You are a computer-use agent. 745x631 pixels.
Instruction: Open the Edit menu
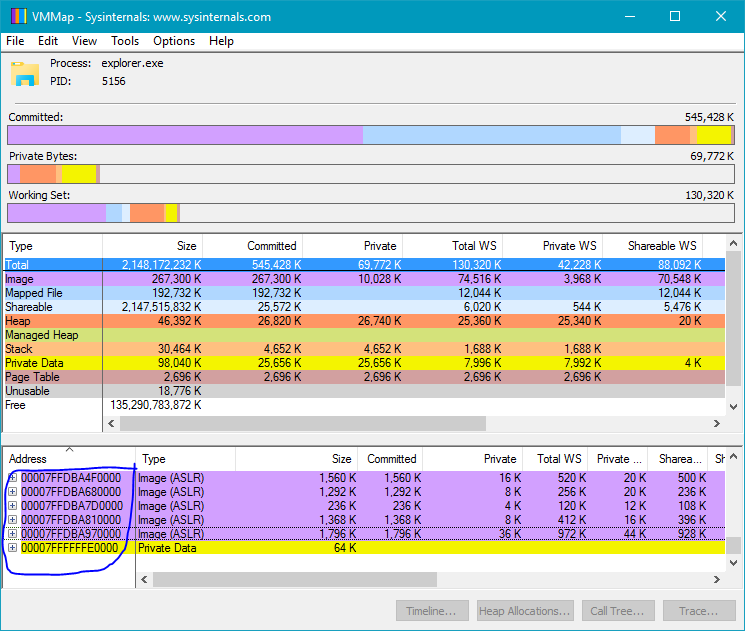click(48, 41)
